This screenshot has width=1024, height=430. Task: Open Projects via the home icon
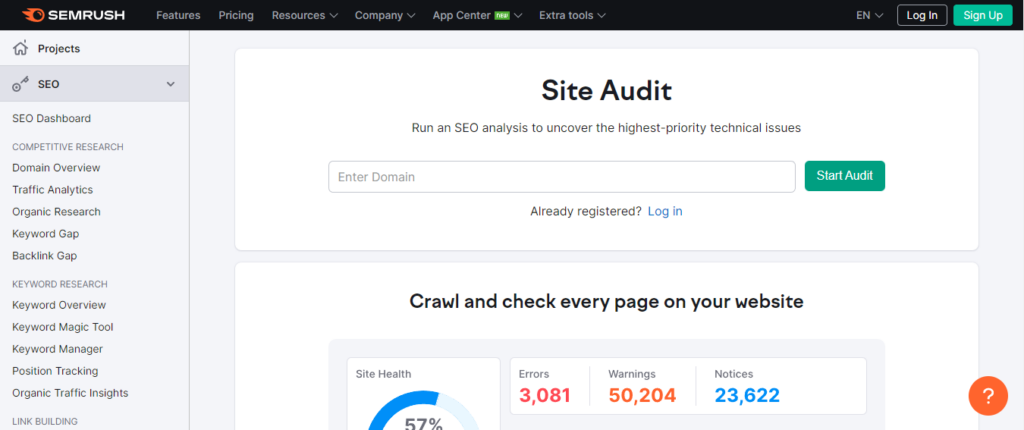[21, 48]
